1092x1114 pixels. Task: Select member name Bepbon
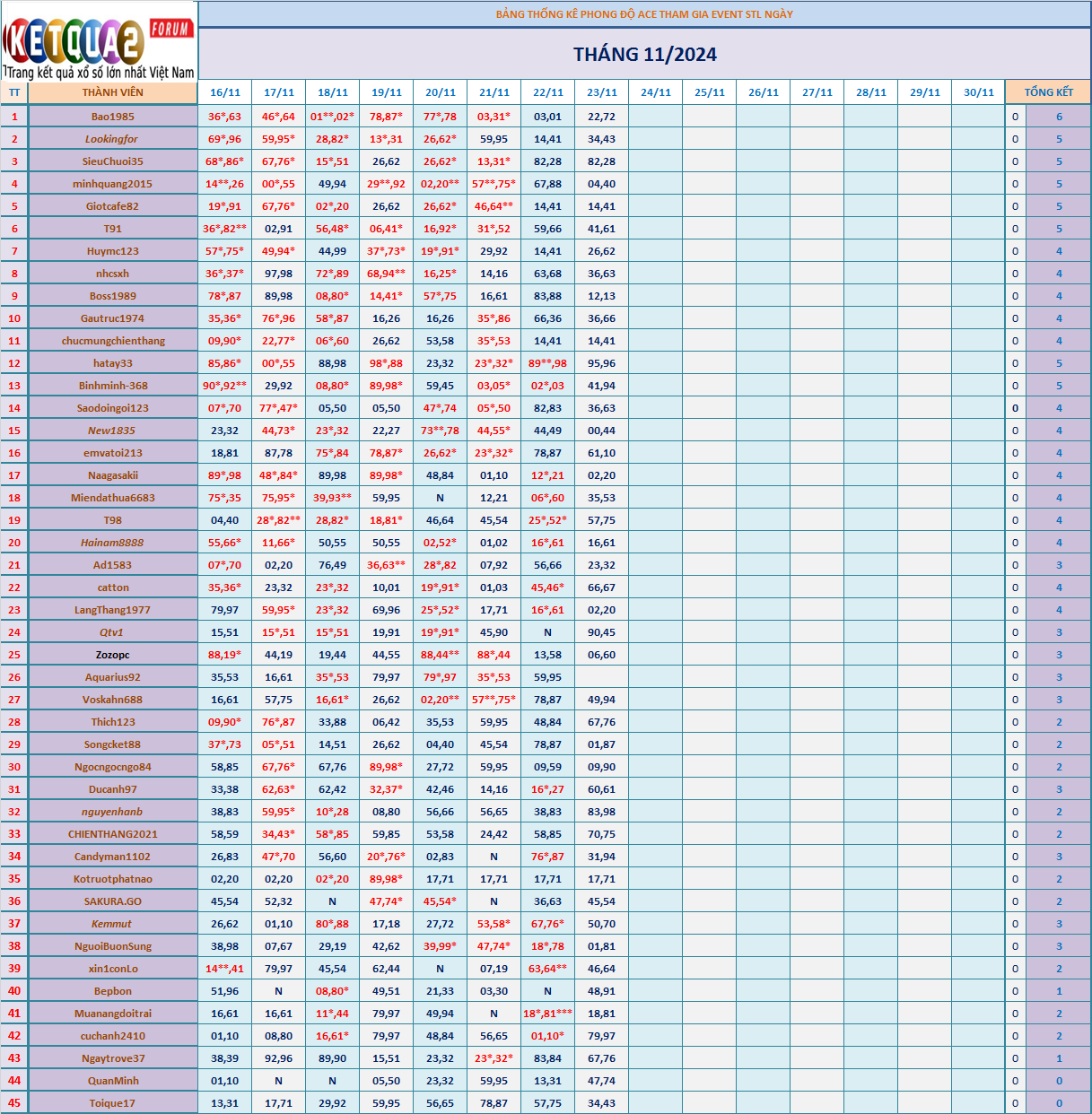113,991
